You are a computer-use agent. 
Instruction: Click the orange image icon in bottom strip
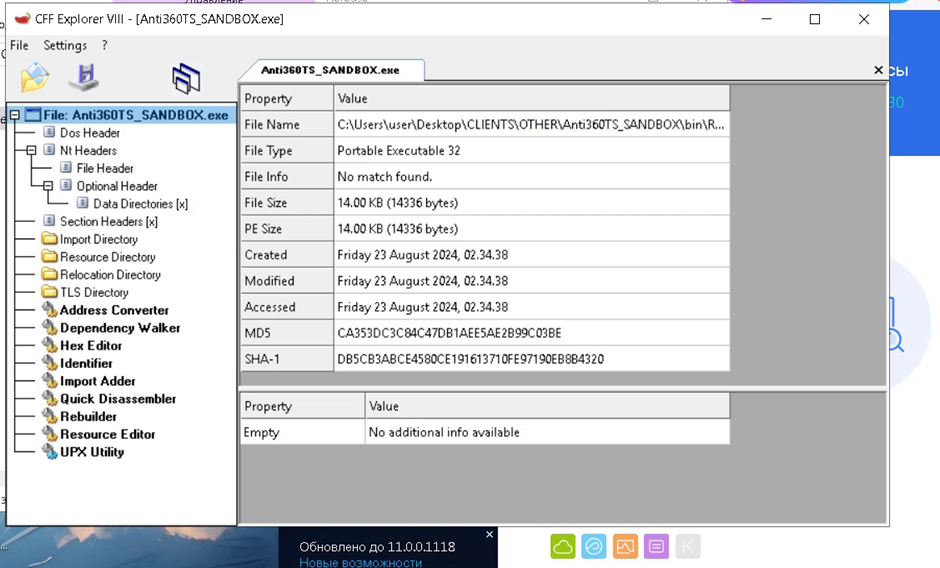tap(625, 546)
